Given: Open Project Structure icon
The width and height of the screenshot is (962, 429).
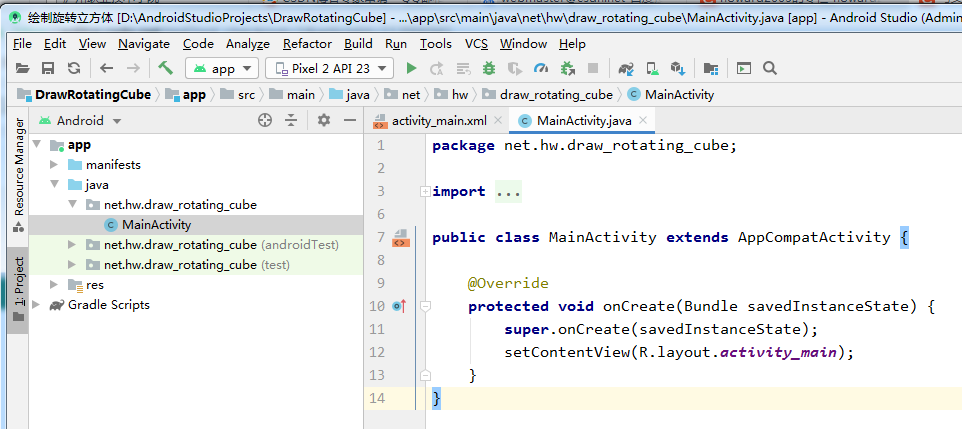Looking at the screenshot, I should [710, 68].
